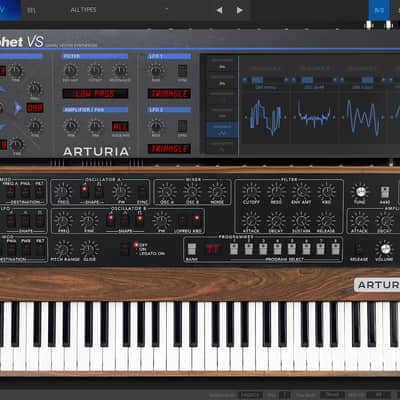Viewport: 400px width, 400px height.
Task: Click the Filter RELEASE knob
Action: [326, 221]
